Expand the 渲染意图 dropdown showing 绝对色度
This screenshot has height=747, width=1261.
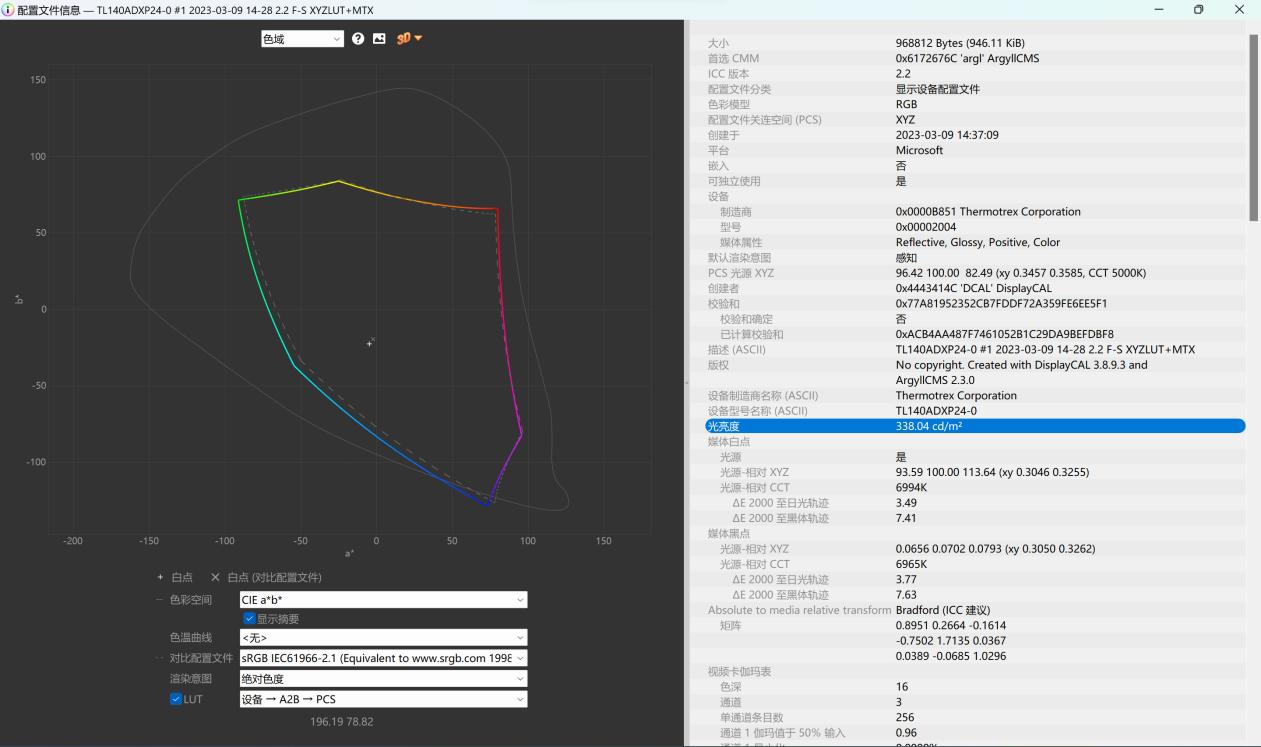tap(383, 679)
